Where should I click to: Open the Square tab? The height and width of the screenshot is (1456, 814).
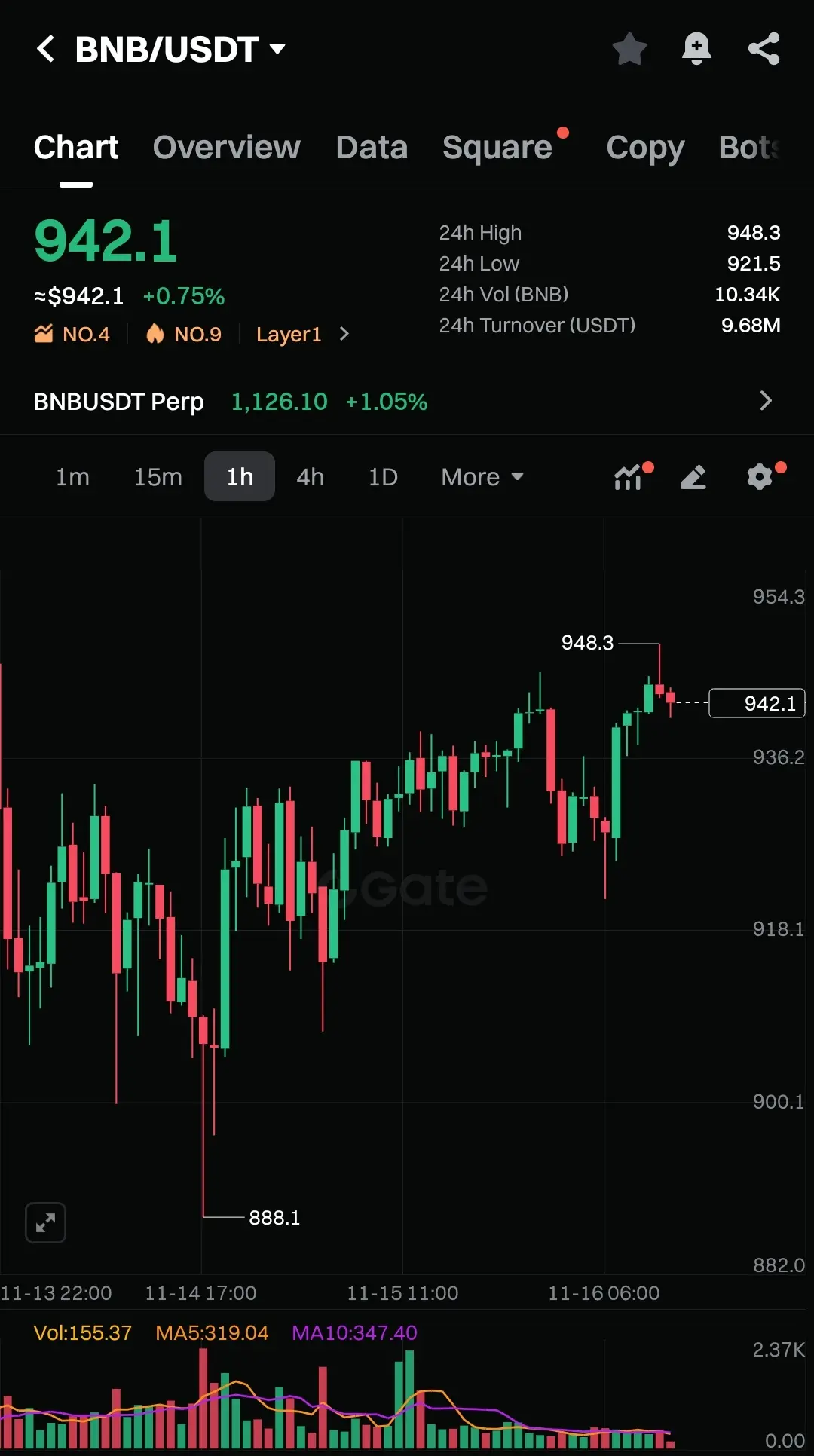coord(497,148)
